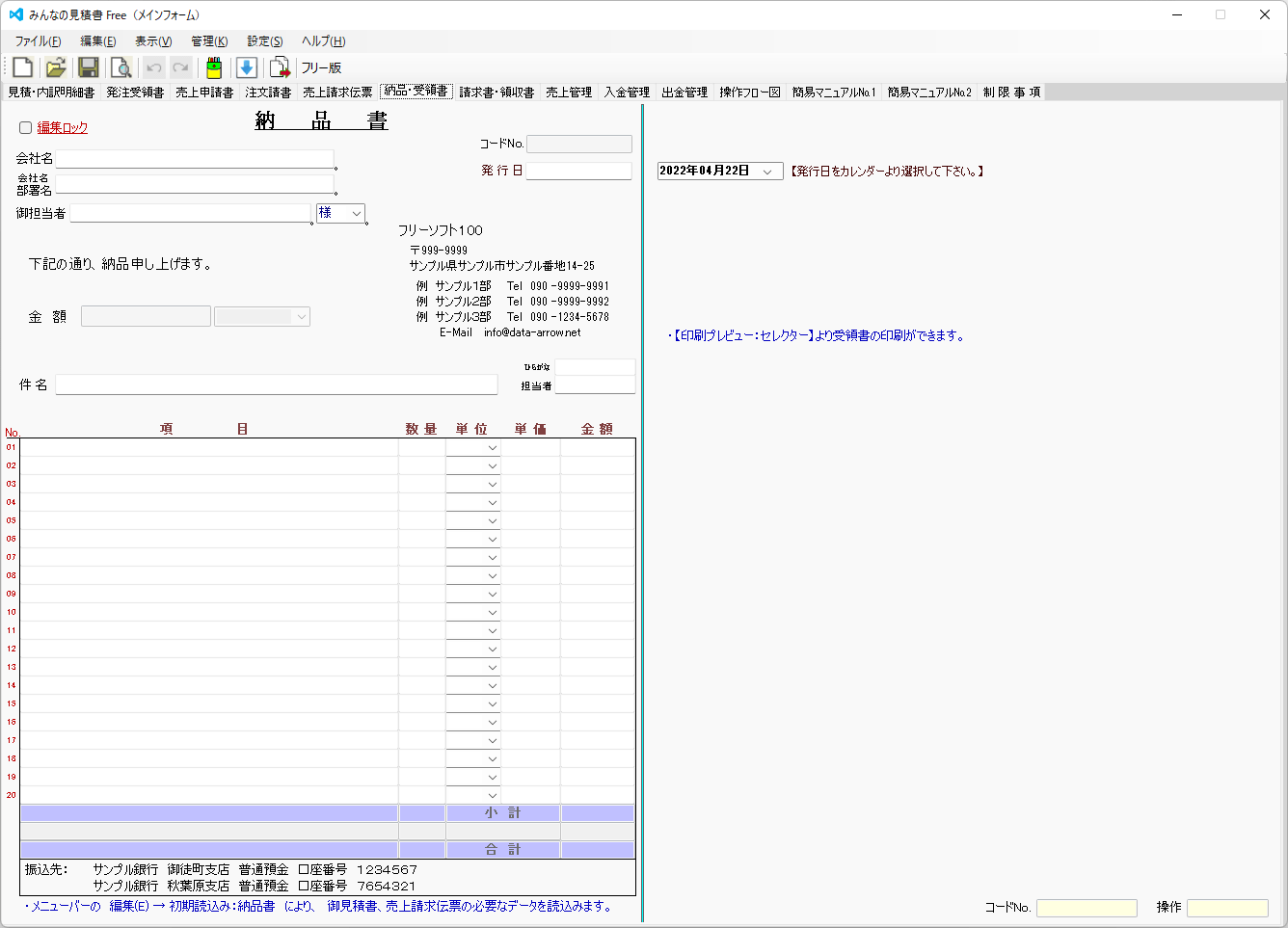Click the redo arrow icon
Image resolution: width=1288 pixels, height=928 pixels.
(x=179, y=66)
